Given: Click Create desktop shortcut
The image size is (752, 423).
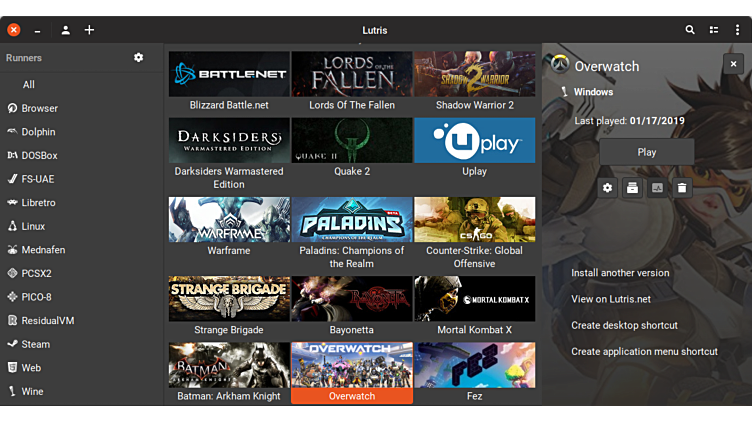Looking at the screenshot, I should (624, 325).
